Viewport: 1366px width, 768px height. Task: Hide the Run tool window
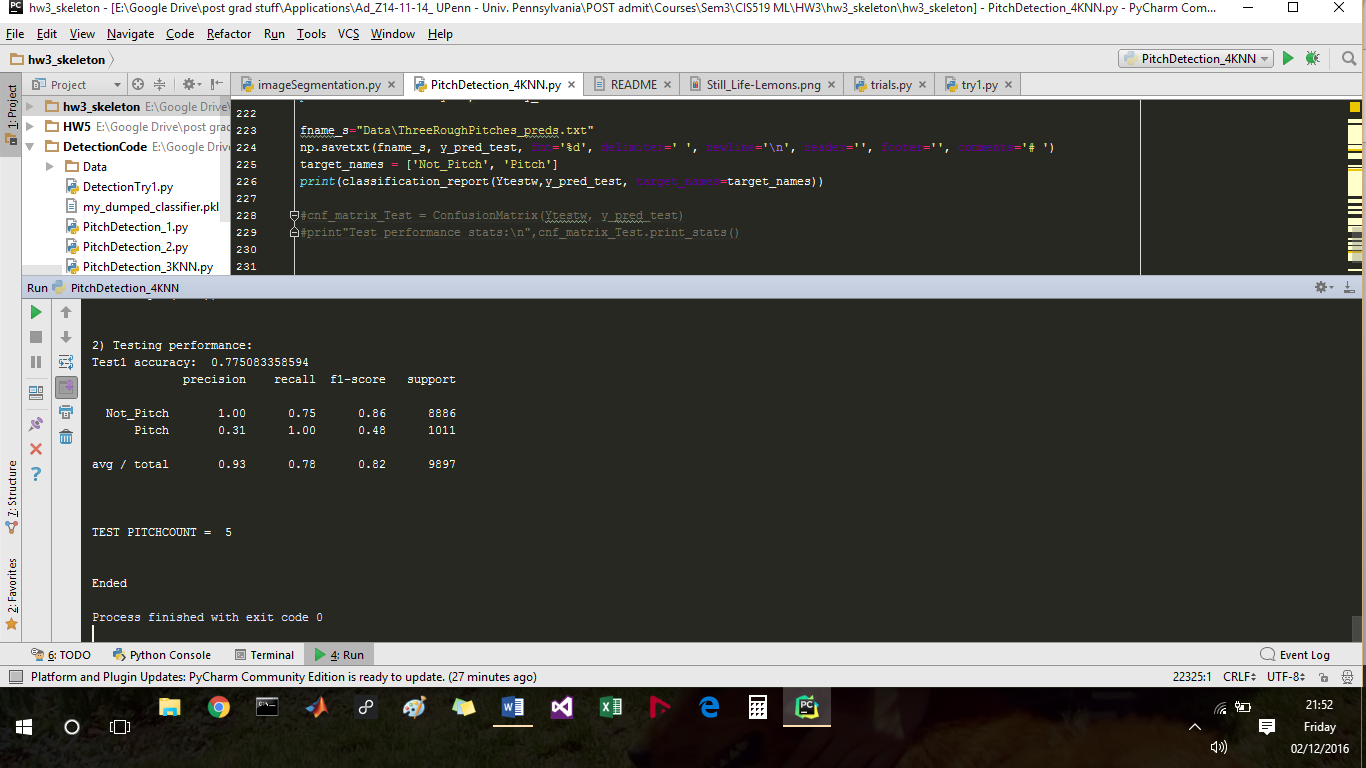[1349, 287]
